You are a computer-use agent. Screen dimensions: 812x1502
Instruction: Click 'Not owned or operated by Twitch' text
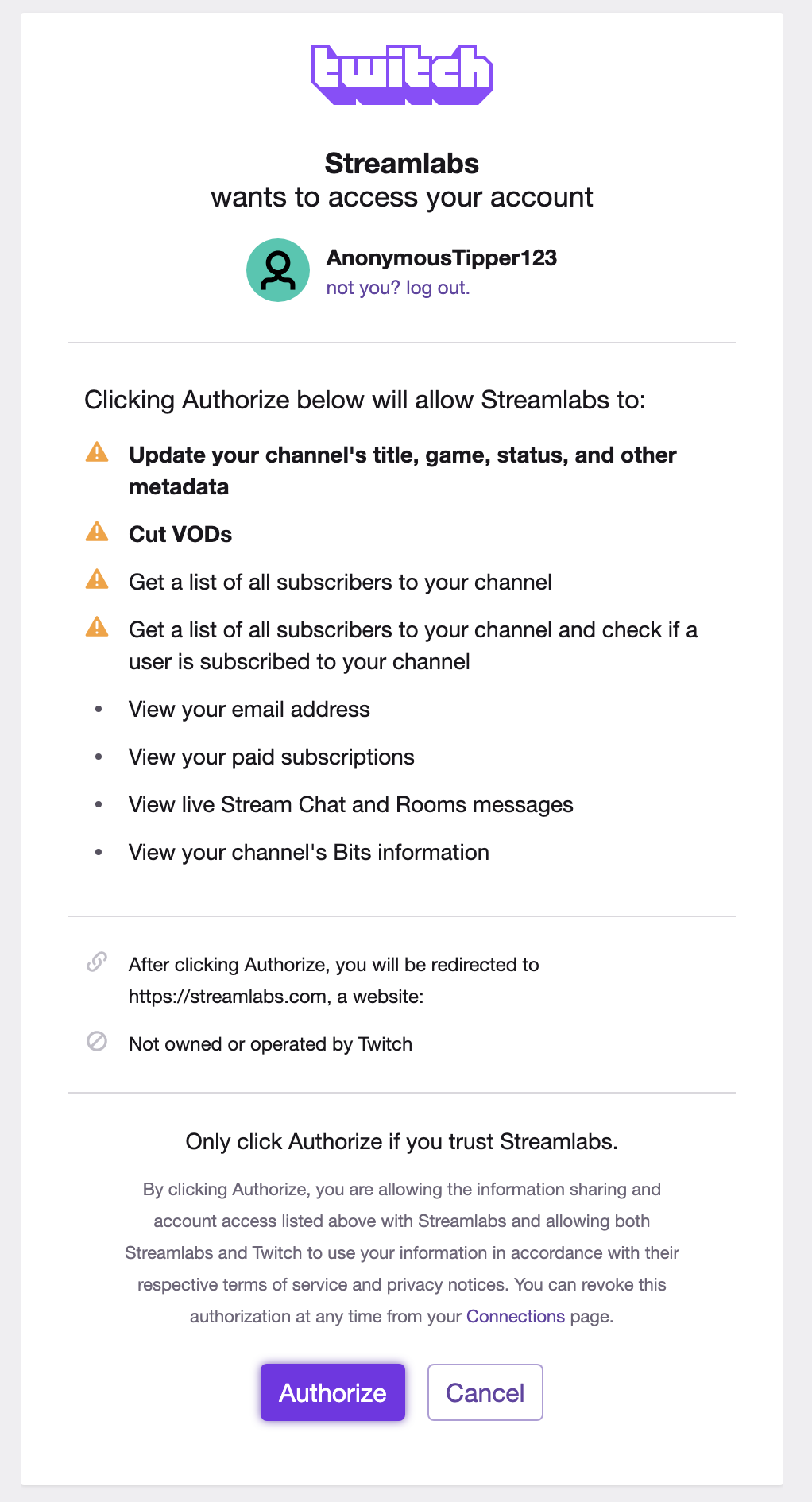coord(271,1044)
